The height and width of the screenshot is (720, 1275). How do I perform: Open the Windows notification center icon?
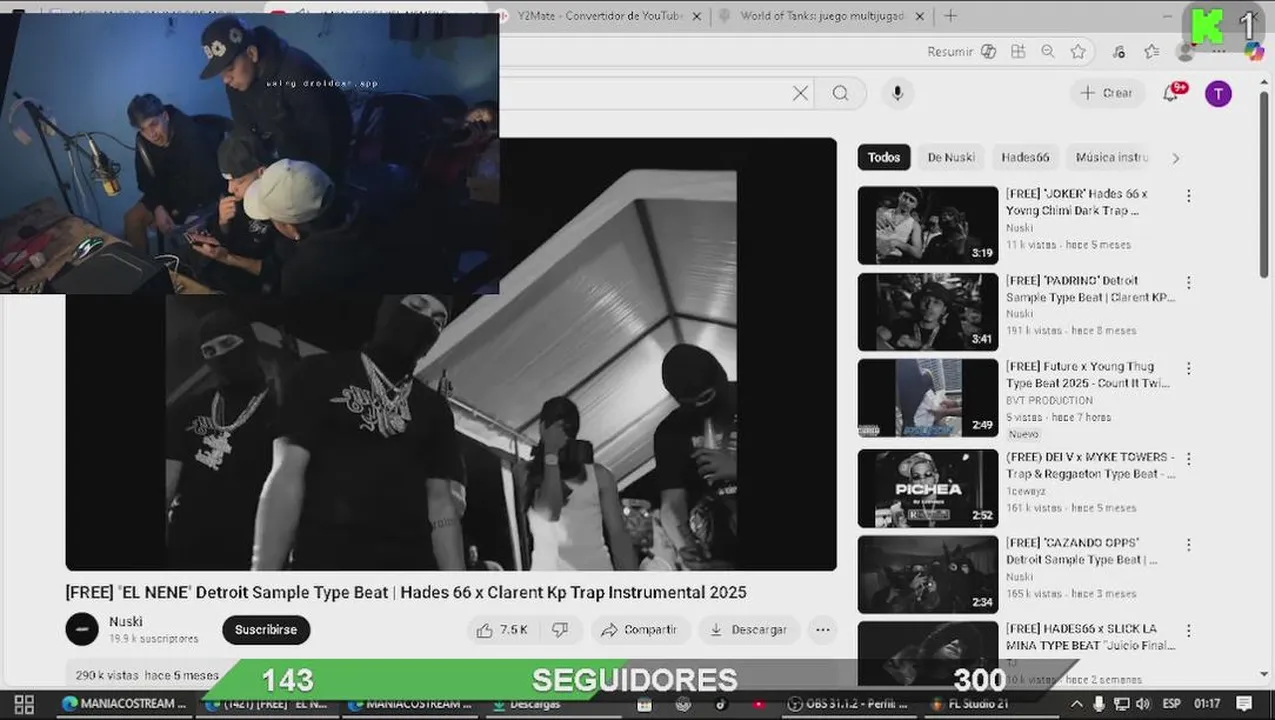click(x=1244, y=704)
